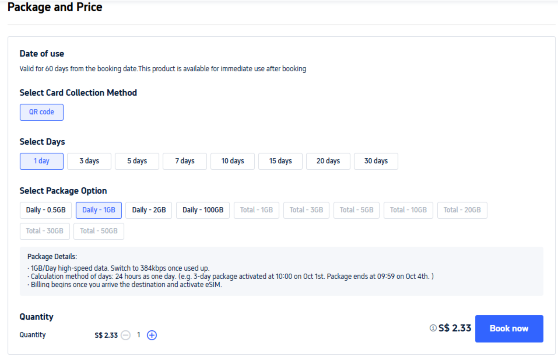Click the Select Card Collection Method label
The width and height of the screenshot is (558, 360).
click(78, 93)
